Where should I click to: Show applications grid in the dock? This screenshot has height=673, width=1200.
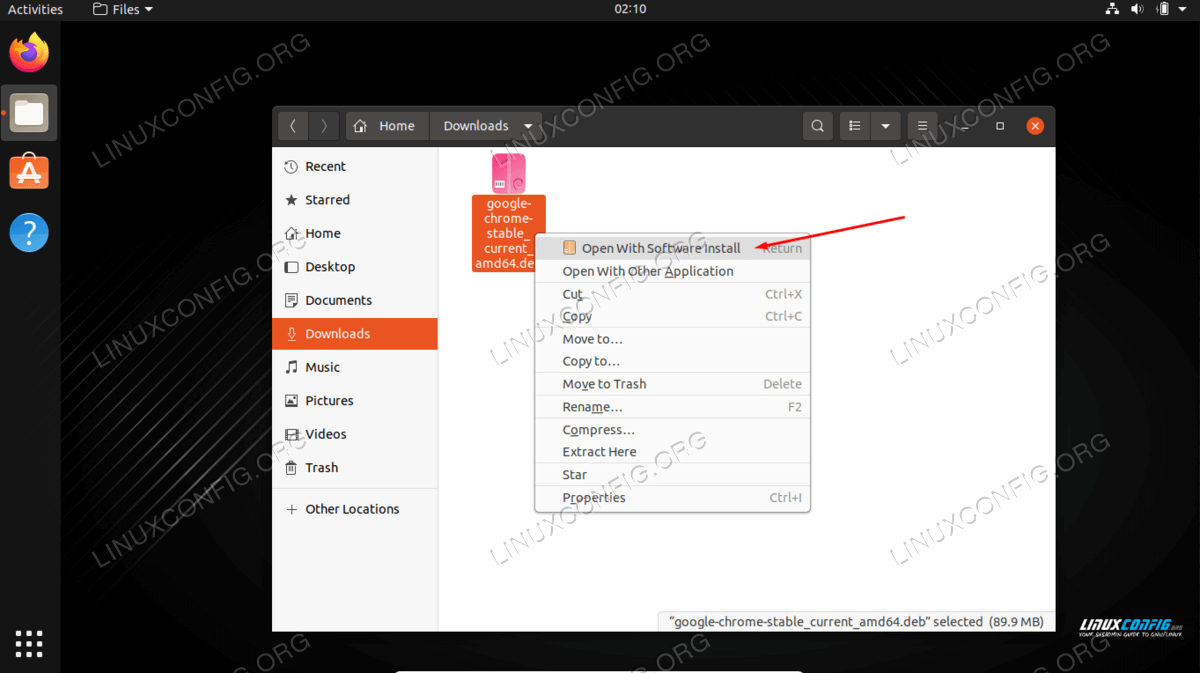[x=29, y=643]
